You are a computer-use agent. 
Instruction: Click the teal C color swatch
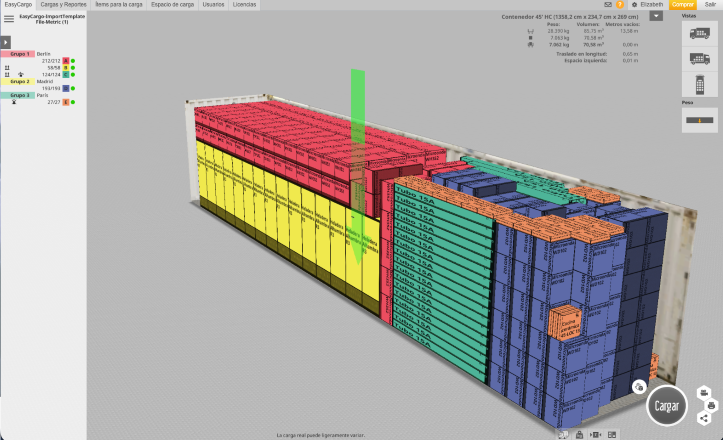pos(66,75)
